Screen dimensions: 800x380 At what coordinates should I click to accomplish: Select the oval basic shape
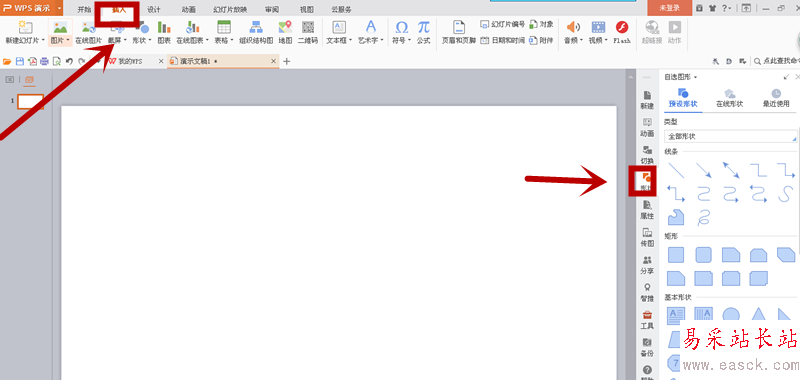731,315
